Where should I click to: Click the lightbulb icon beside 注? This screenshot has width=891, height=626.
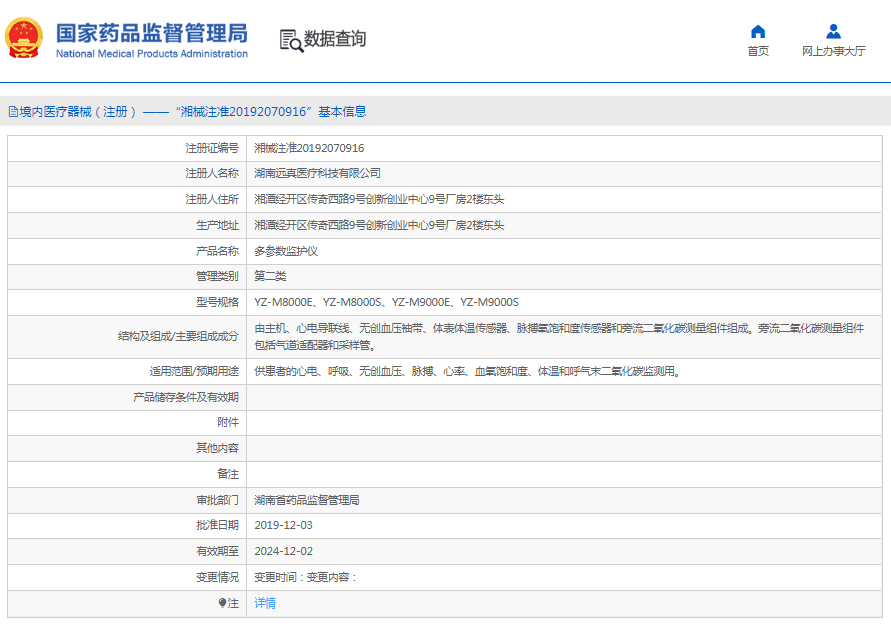[x=223, y=603]
